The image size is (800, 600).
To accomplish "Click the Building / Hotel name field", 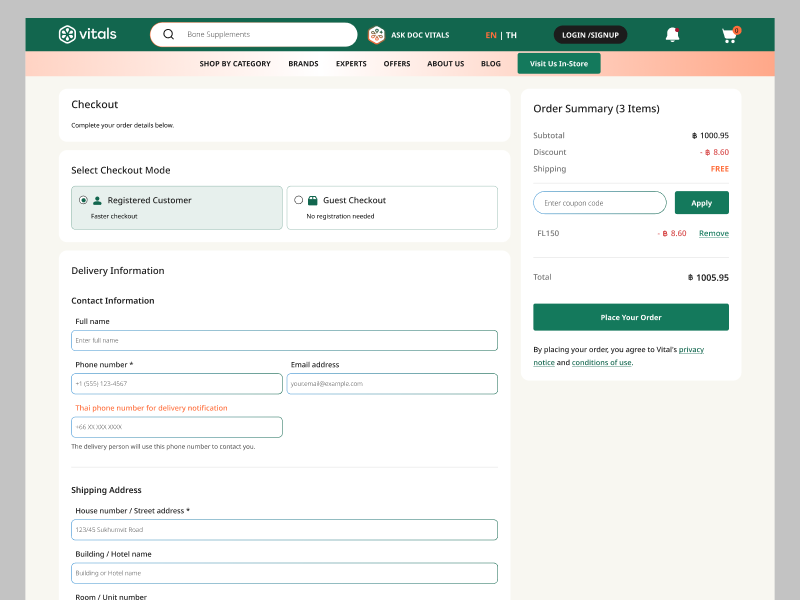I will click(284, 573).
